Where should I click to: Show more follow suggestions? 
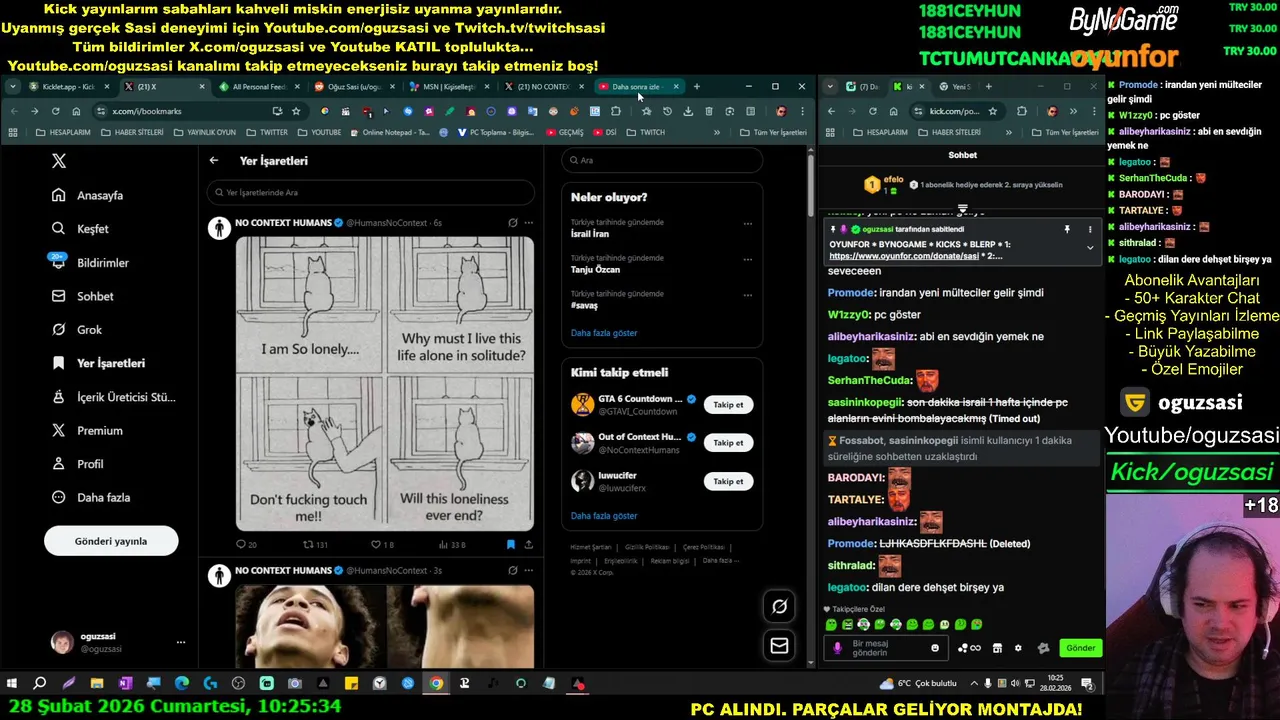click(604, 516)
